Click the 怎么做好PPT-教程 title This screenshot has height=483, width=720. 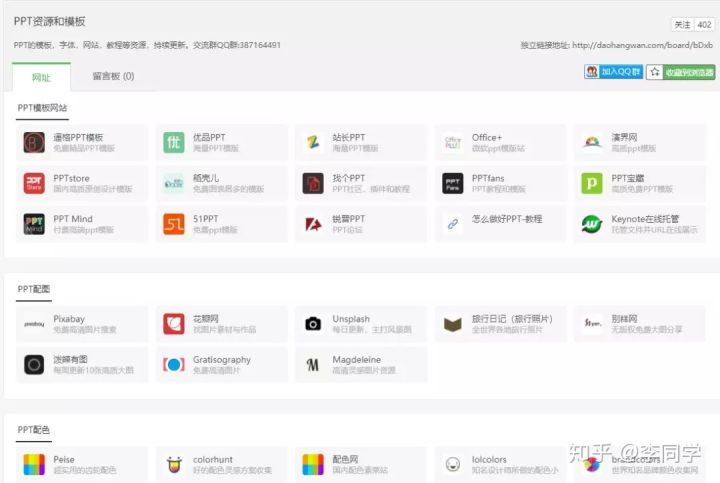pyautogui.click(x=507, y=219)
